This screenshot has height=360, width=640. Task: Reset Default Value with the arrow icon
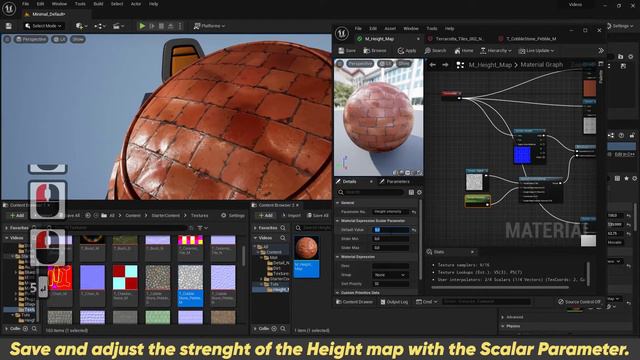pos(414,230)
